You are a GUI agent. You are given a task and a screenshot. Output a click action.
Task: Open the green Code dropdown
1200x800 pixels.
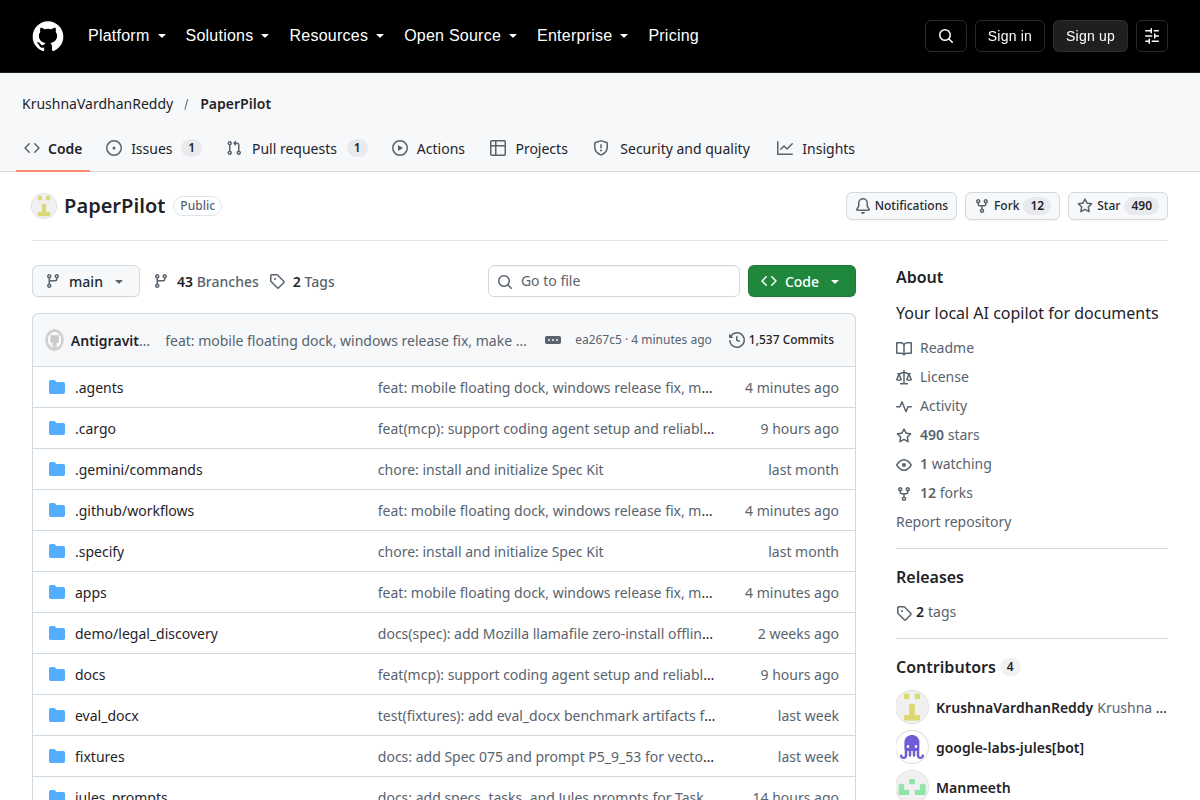pos(802,282)
